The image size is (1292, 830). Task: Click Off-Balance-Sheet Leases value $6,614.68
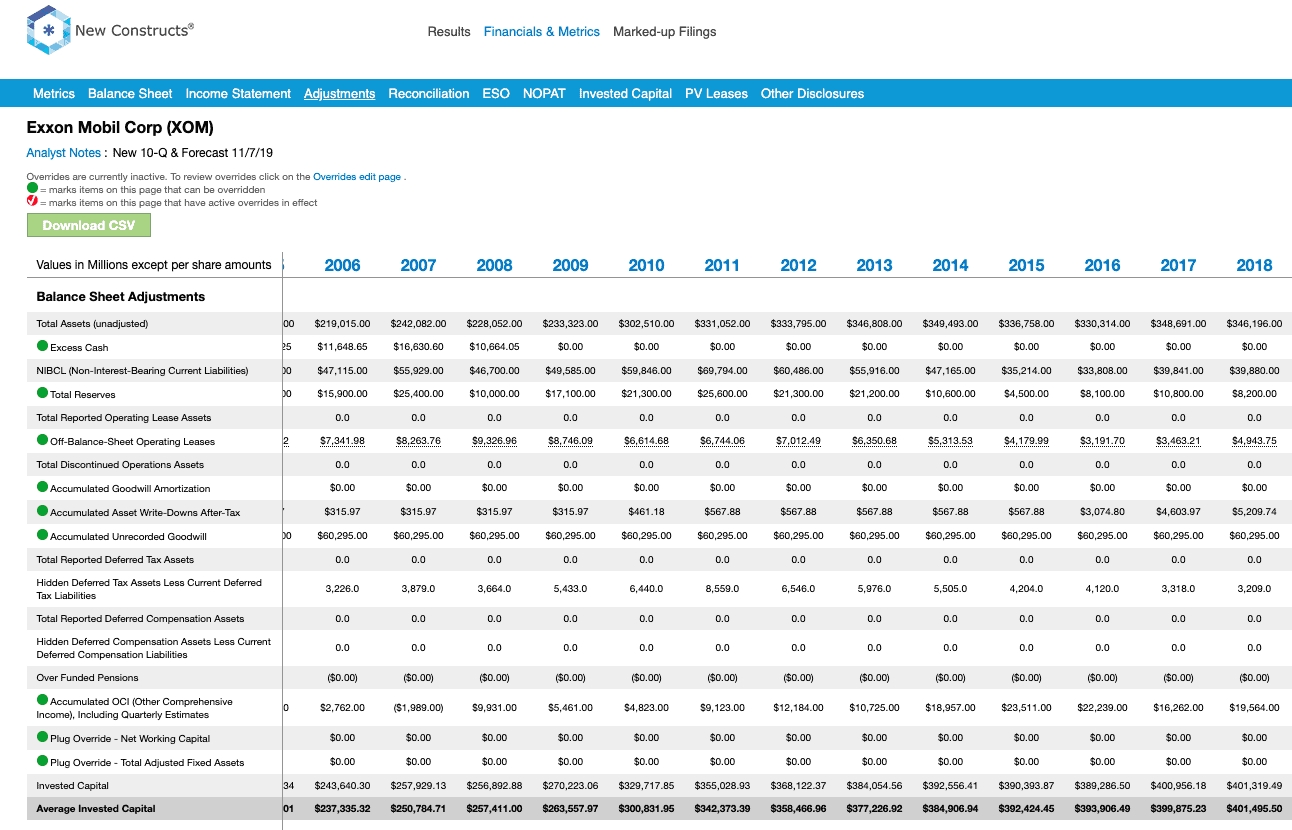coord(646,441)
